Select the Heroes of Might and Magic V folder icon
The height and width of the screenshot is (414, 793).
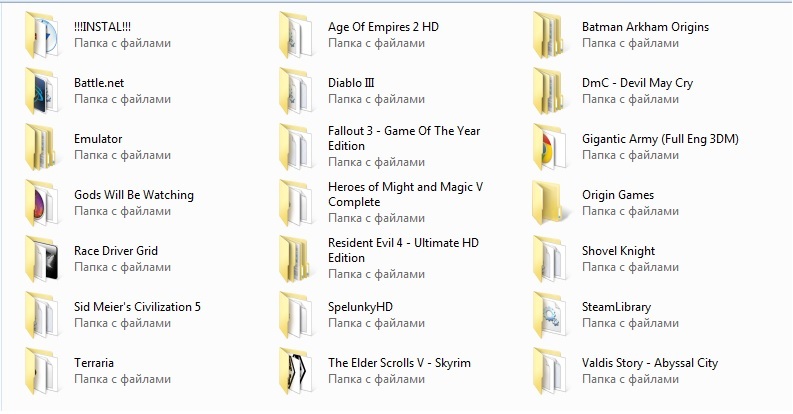296,203
